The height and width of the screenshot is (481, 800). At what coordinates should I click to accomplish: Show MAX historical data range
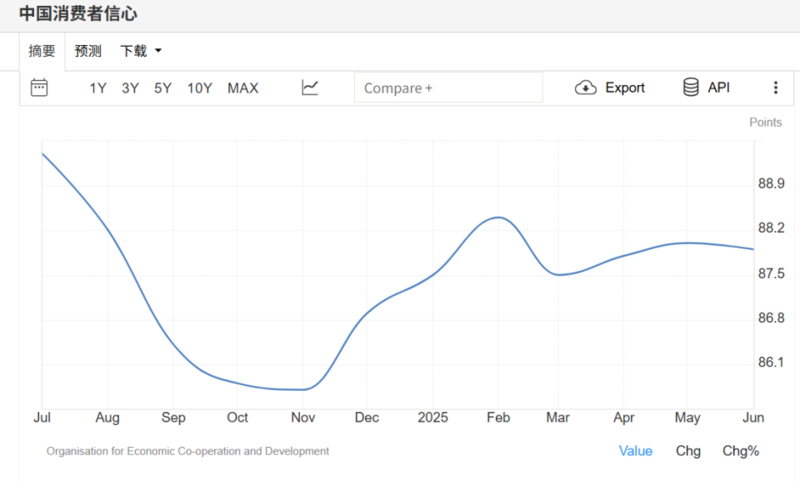click(243, 88)
